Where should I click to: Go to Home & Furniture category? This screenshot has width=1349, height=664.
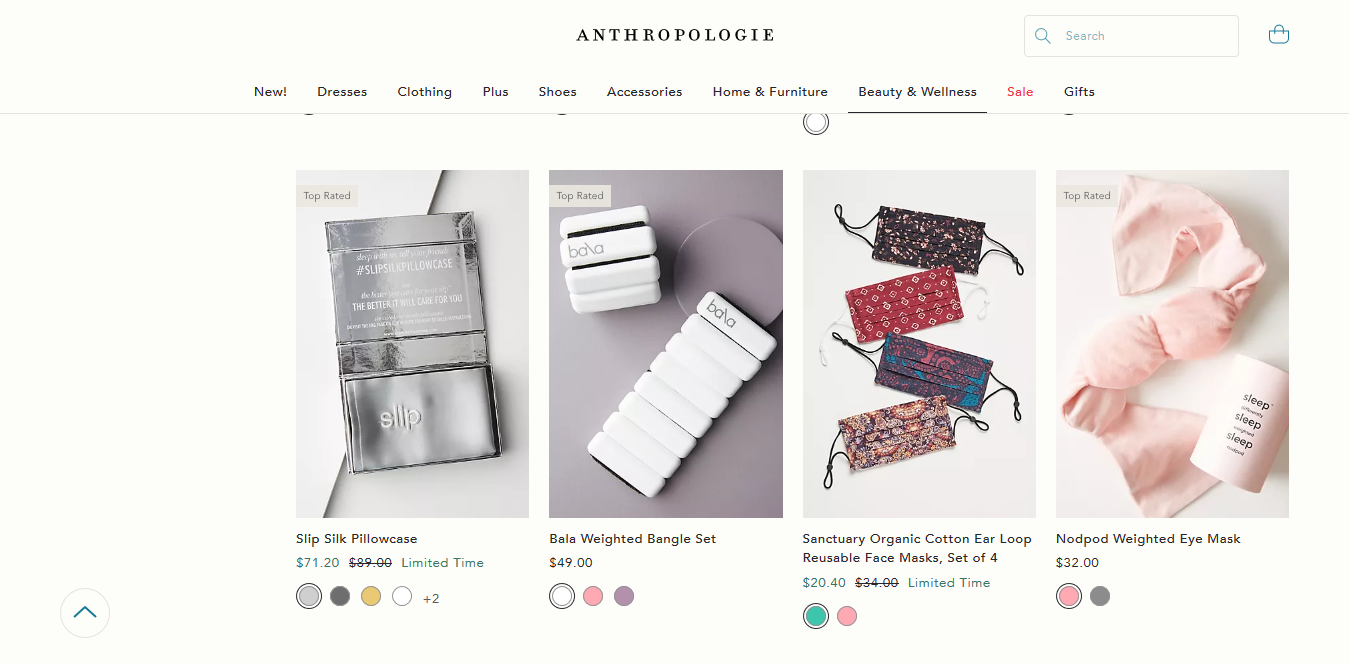click(x=770, y=91)
